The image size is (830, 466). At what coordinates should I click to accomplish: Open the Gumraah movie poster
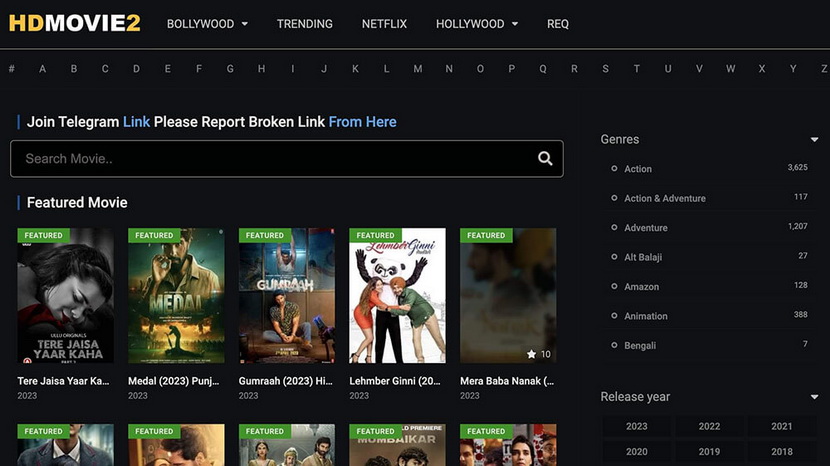[286, 296]
